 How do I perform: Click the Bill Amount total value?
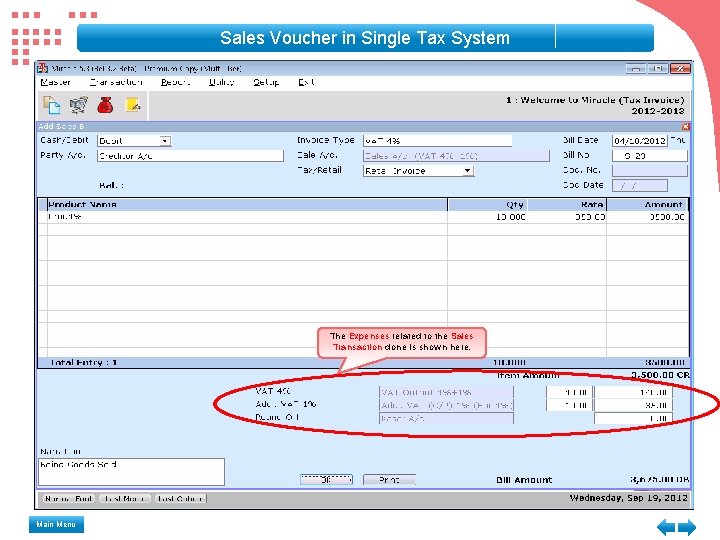coord(659,480)
